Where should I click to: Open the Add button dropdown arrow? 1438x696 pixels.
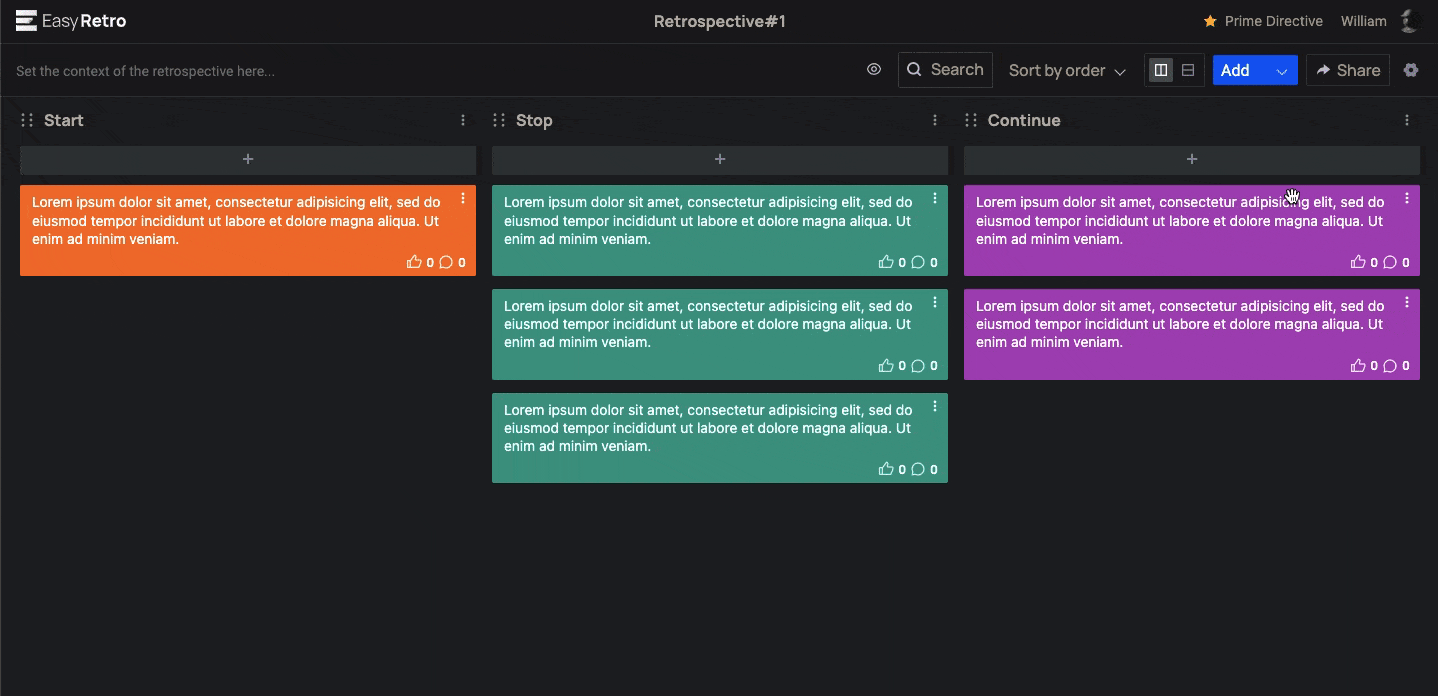coord(1281,71)
